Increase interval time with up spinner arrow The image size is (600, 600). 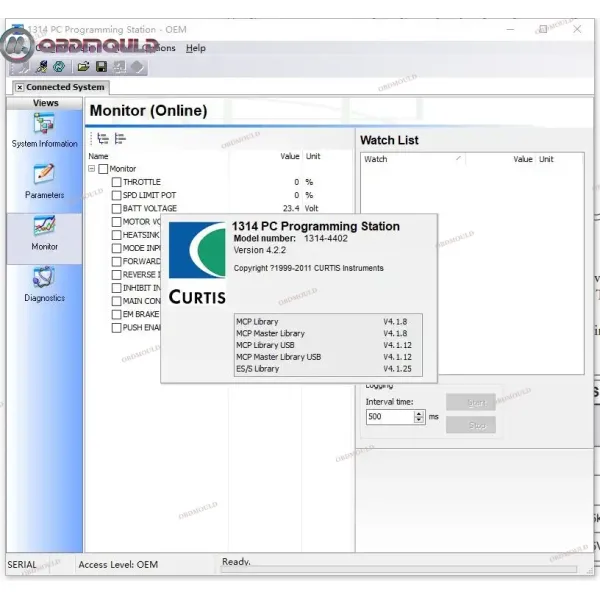click(x=419, y=413)
